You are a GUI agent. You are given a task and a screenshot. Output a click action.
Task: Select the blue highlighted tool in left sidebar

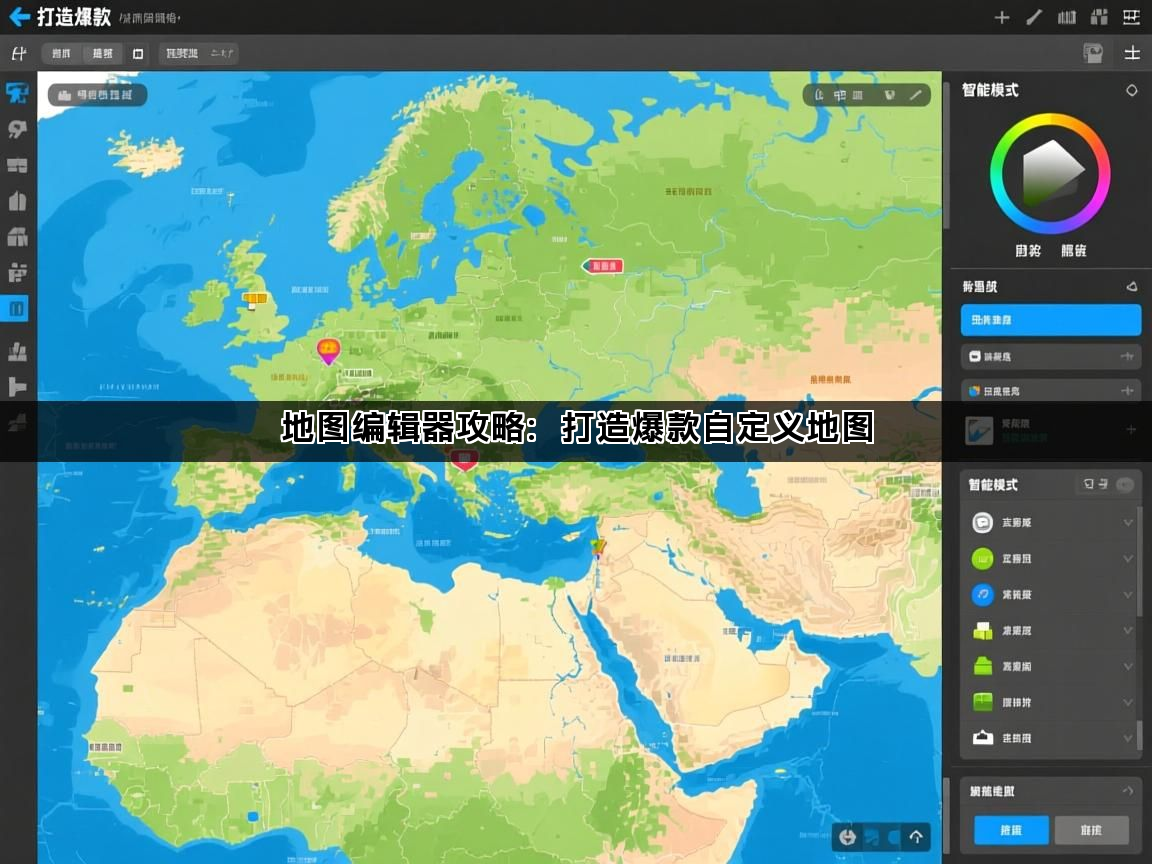coord(17,309)
